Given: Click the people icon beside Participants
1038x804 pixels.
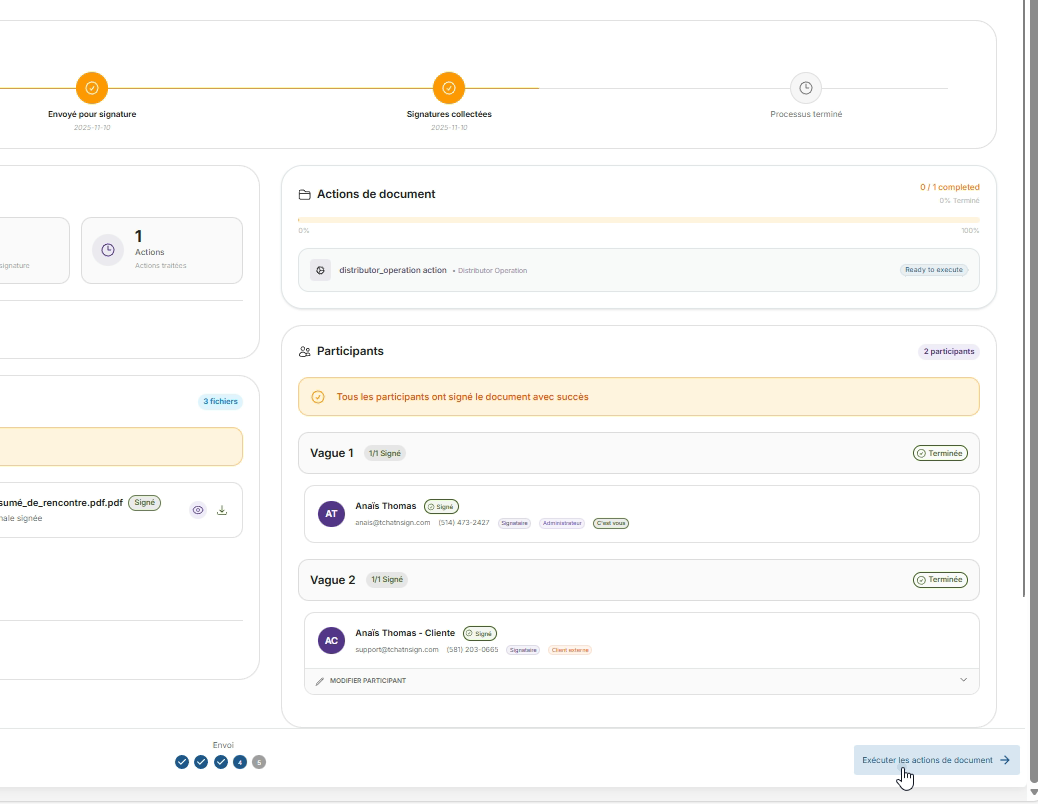Looking at the screenshot, I should pos(305,351).
